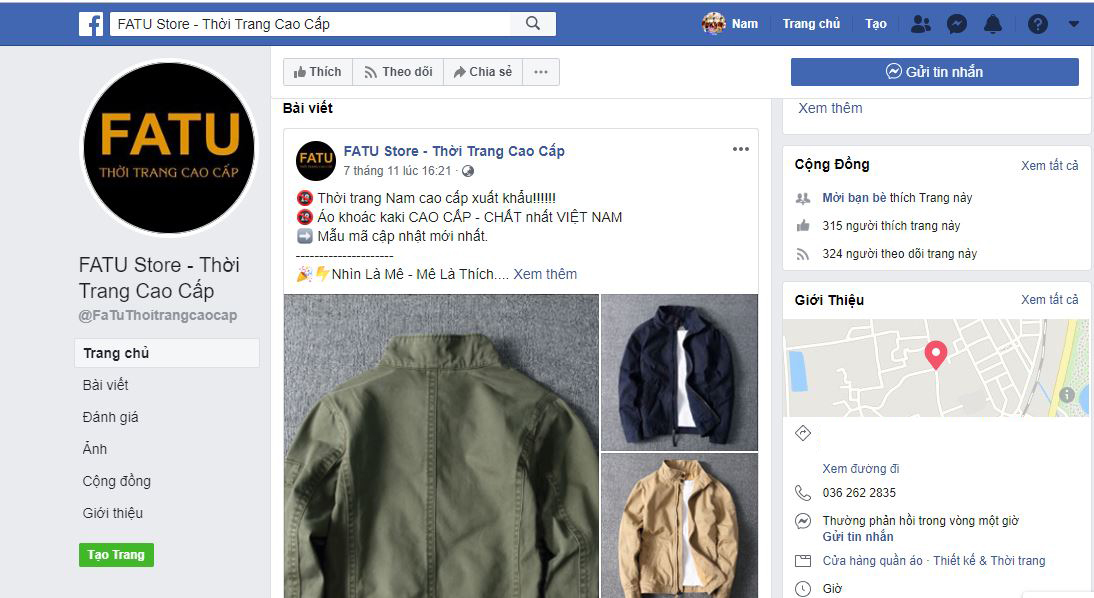The width and height of the screenshot is (1094, 598).
Task: Open the navy jacket photo
Action: 680,373
